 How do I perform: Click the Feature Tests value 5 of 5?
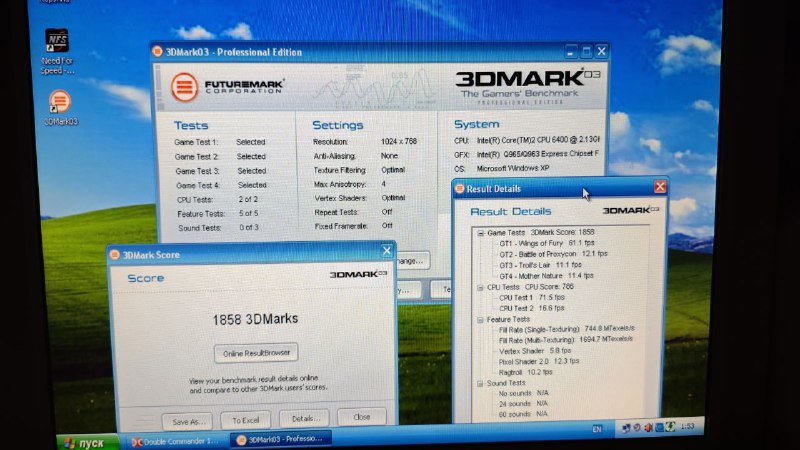pyautogui.click(x=248, y=213)
